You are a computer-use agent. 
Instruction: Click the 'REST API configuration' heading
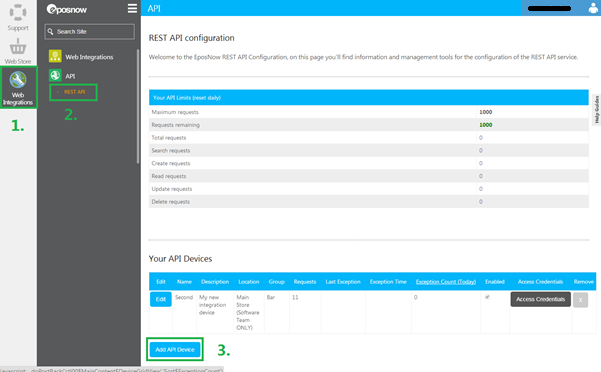pyautogui.click(x=191, y=38)
